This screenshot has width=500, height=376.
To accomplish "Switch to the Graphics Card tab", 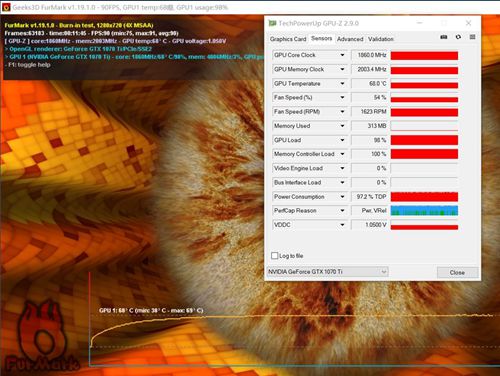I will [x=288, y=39].
